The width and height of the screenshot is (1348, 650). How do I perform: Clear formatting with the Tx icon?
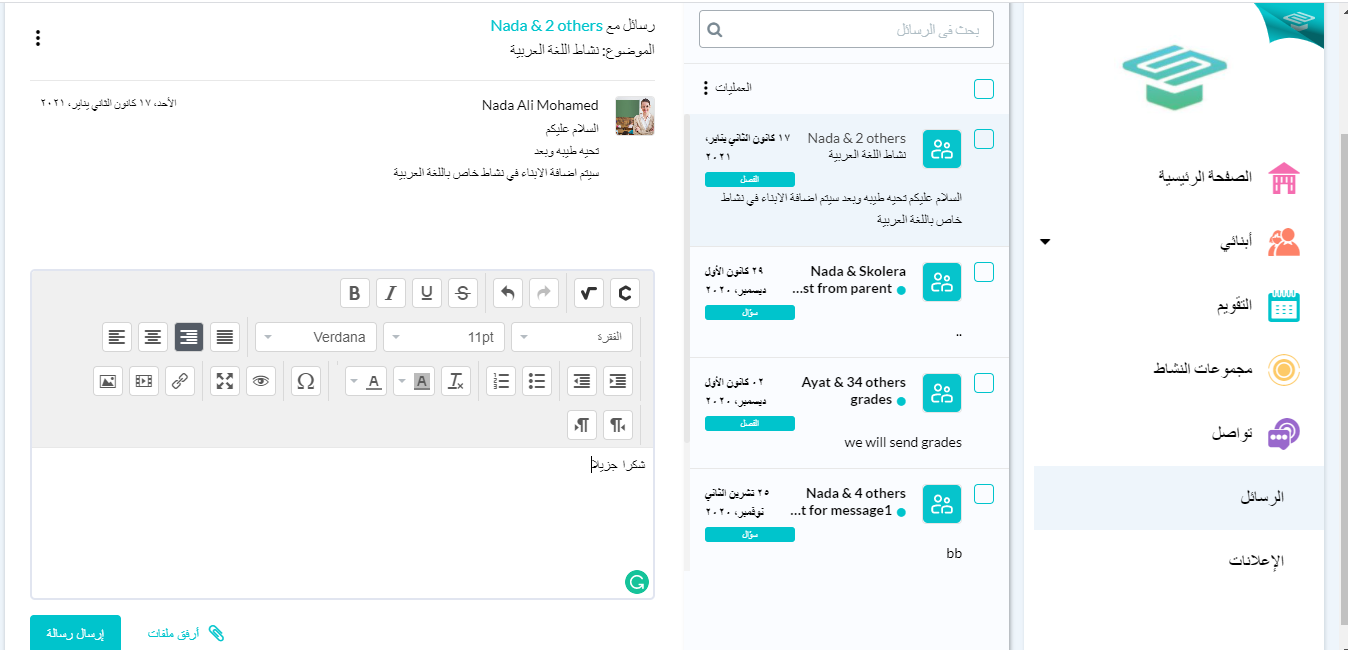455,381
